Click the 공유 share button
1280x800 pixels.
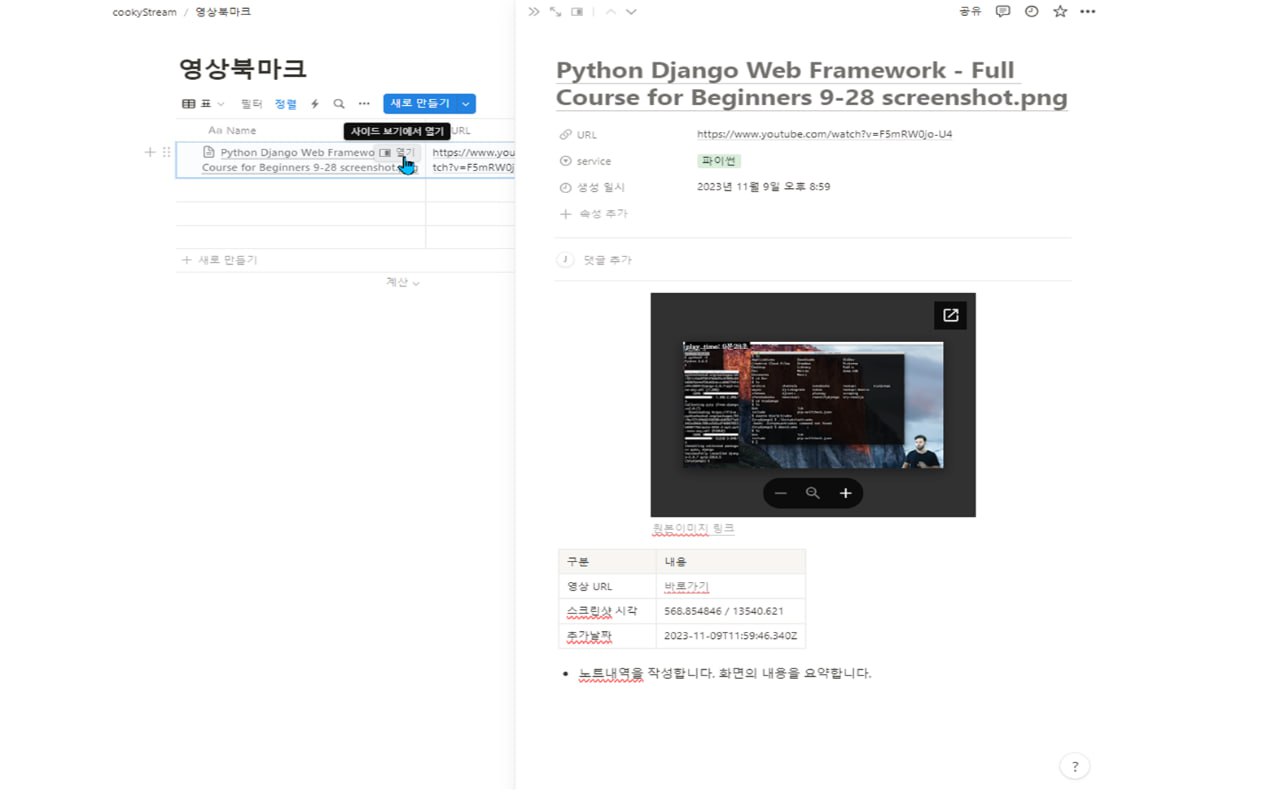pos(969,11)
